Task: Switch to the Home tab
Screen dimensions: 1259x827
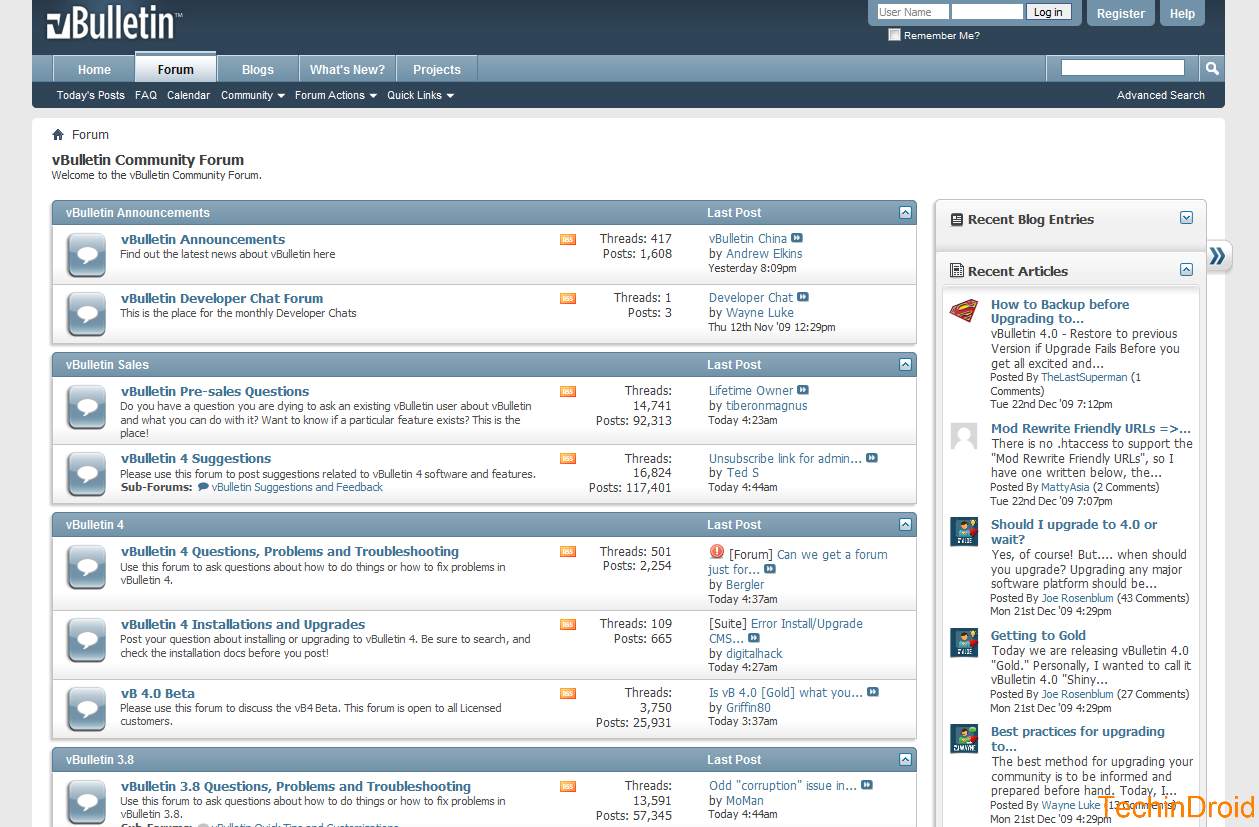Action: 94,69
